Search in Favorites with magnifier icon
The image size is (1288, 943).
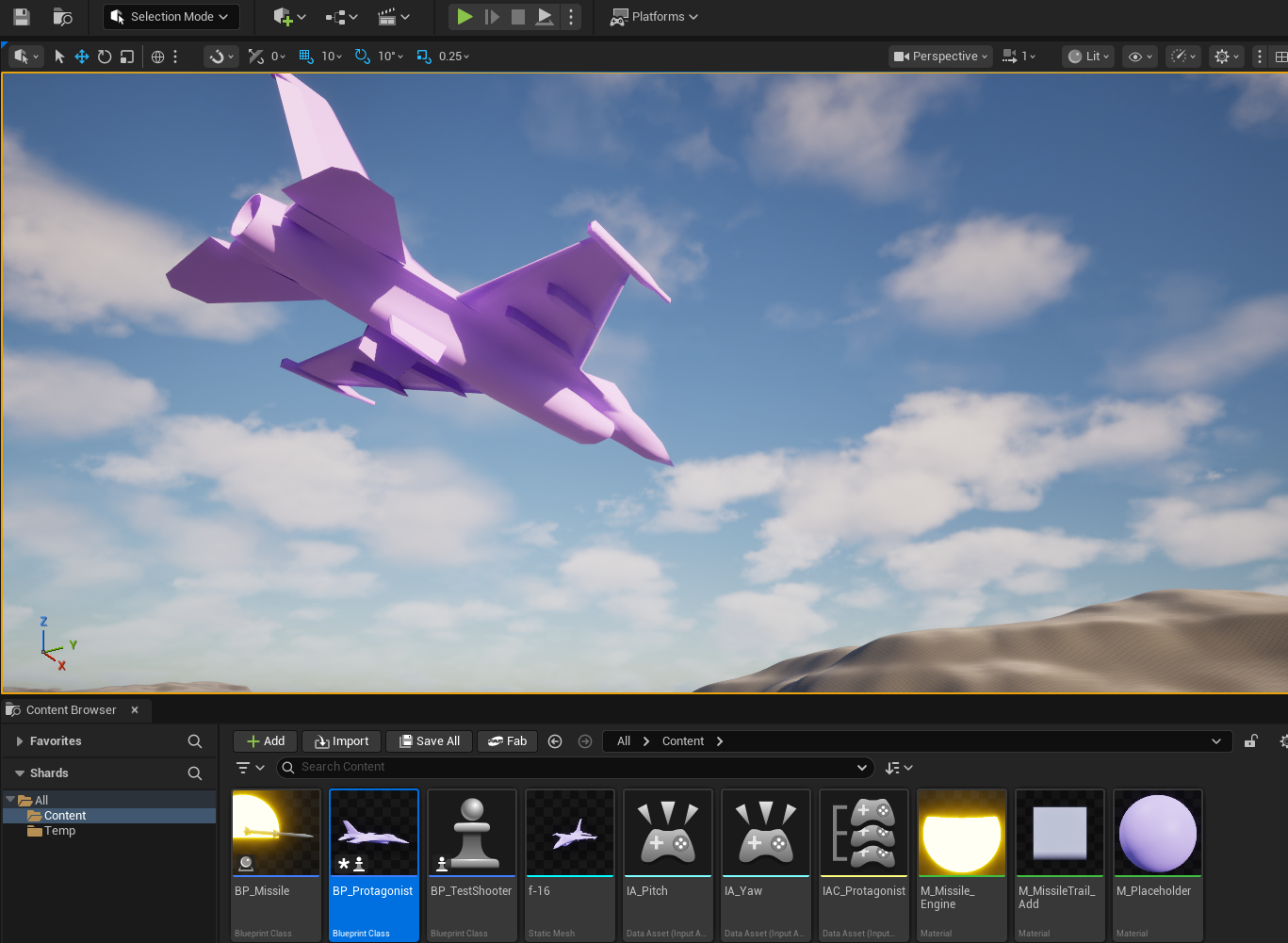195,741
